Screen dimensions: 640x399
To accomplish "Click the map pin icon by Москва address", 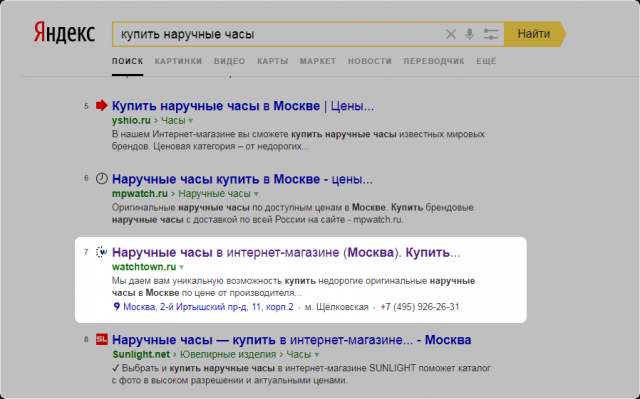I will point(116,306).
